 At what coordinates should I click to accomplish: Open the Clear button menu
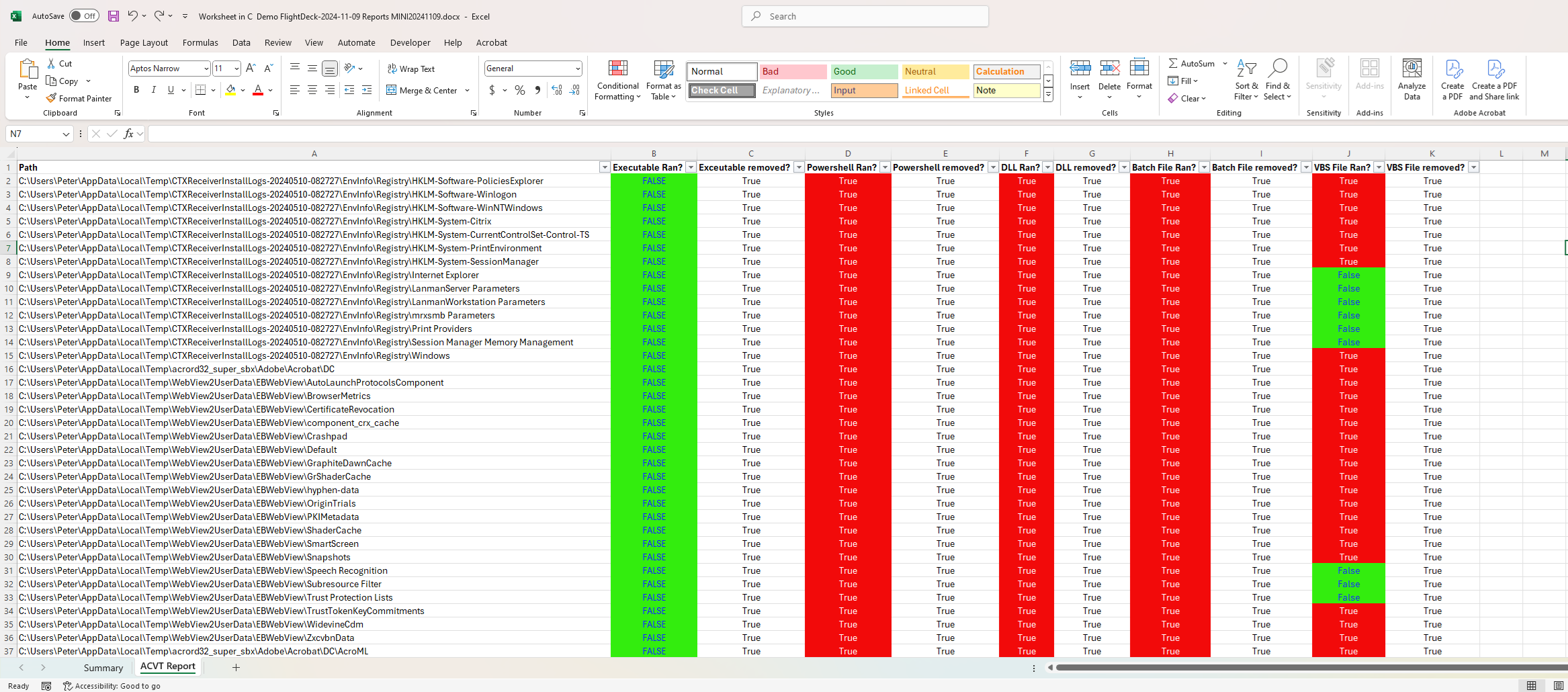tap(1187, 99)
